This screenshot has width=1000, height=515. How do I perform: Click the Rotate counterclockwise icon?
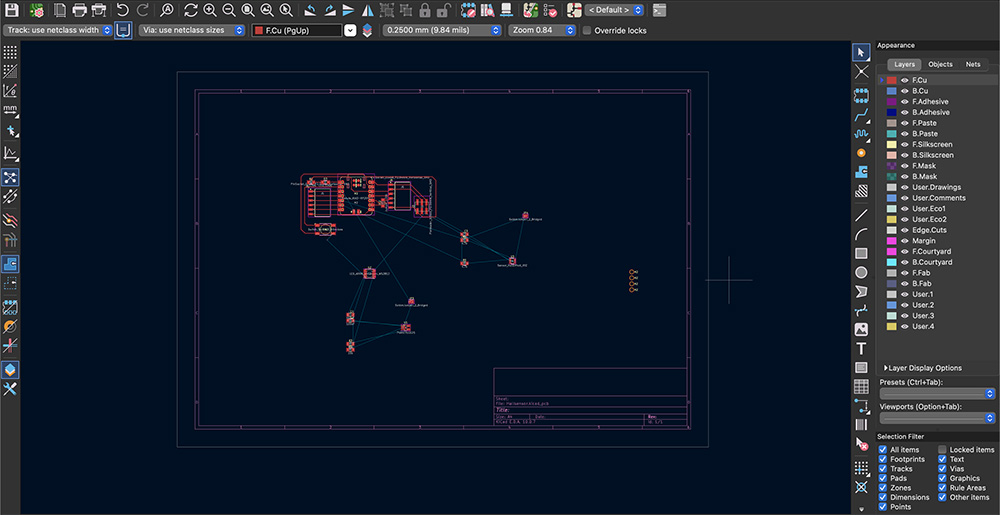pos(309,10)
